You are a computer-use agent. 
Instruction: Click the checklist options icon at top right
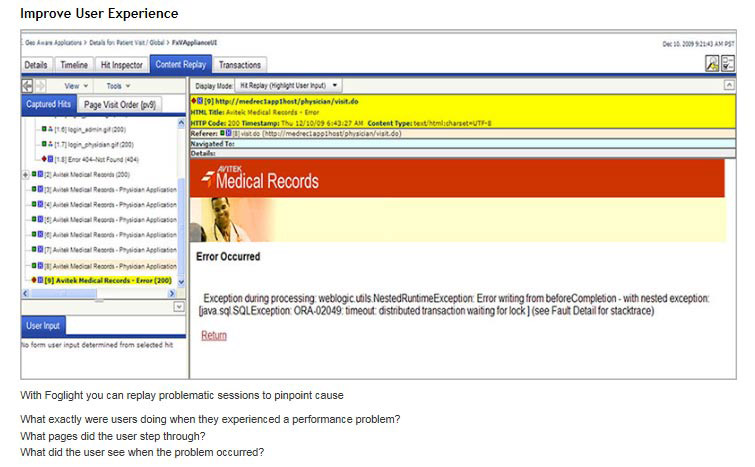point(728,64)
